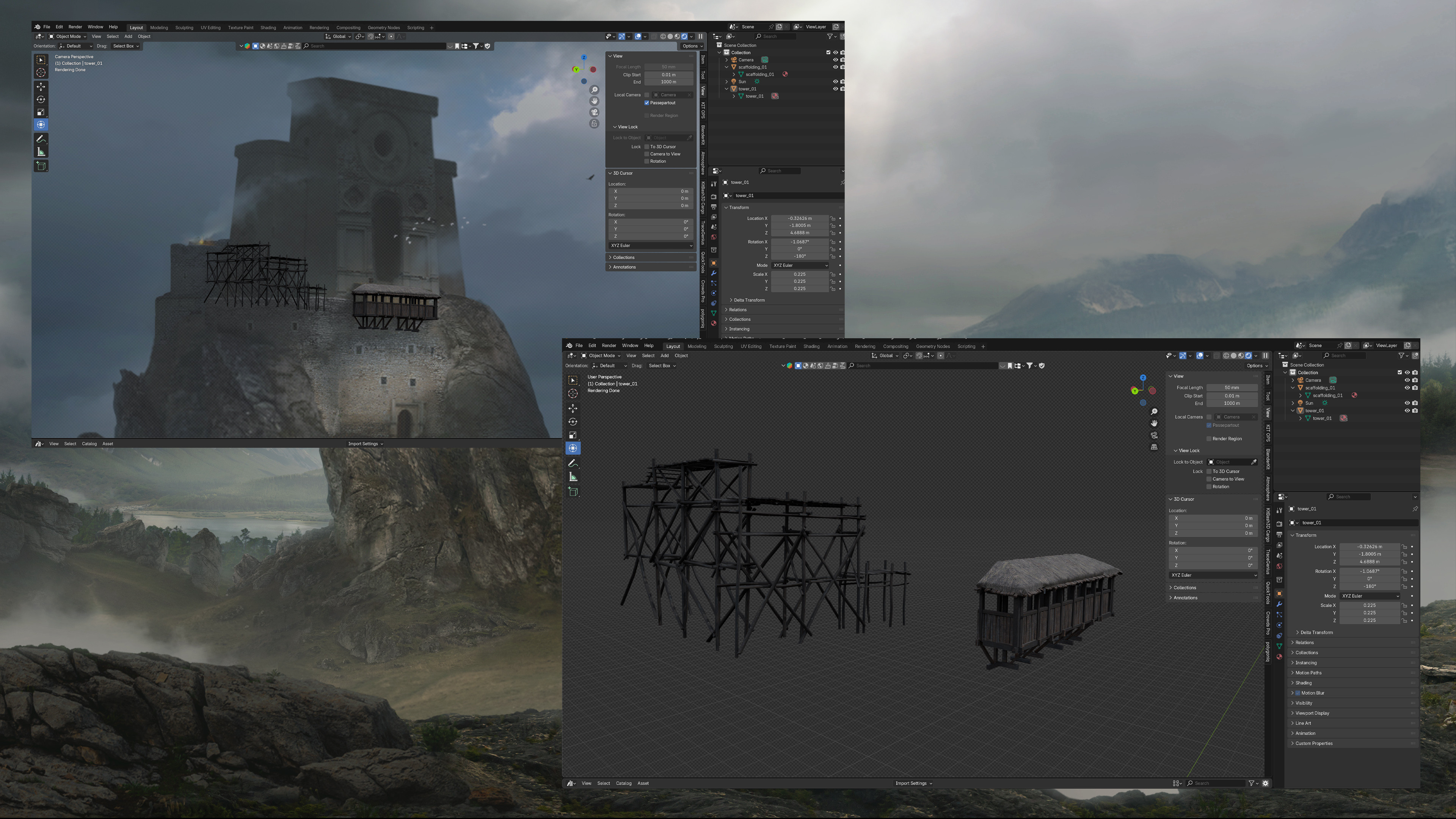Toggle Passepartout checkbox in the upper window
The image size is (1456, 819).
[x=646, y=103]
